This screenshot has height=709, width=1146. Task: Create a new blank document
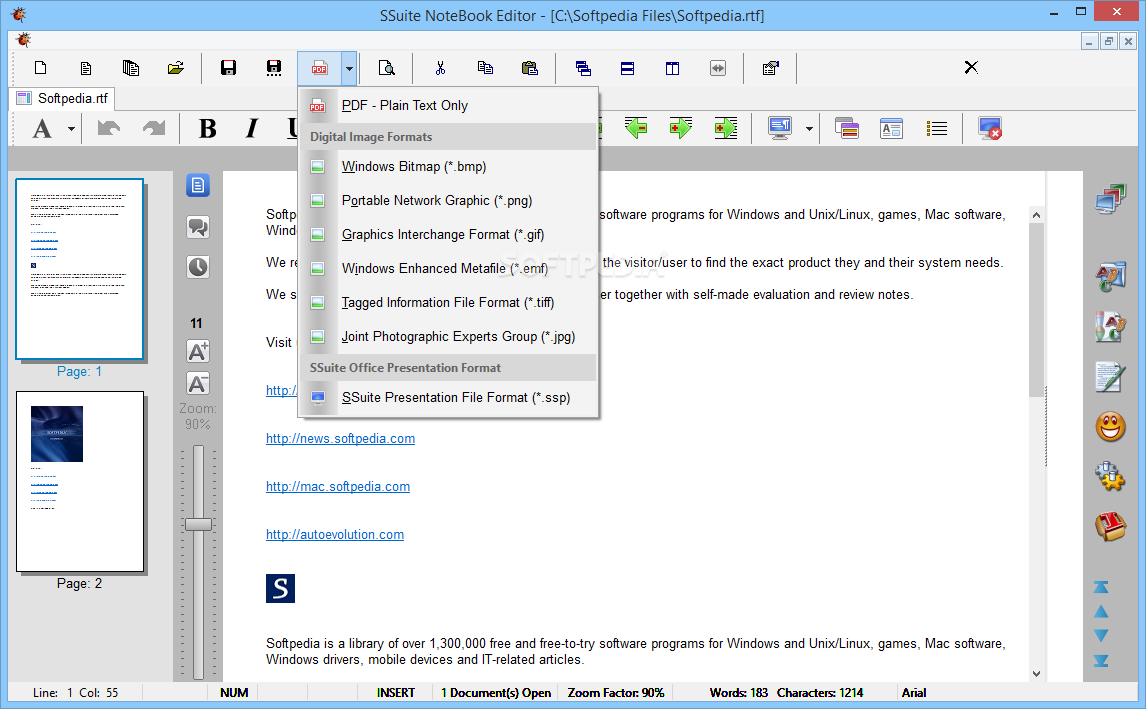tap(40, 68)
